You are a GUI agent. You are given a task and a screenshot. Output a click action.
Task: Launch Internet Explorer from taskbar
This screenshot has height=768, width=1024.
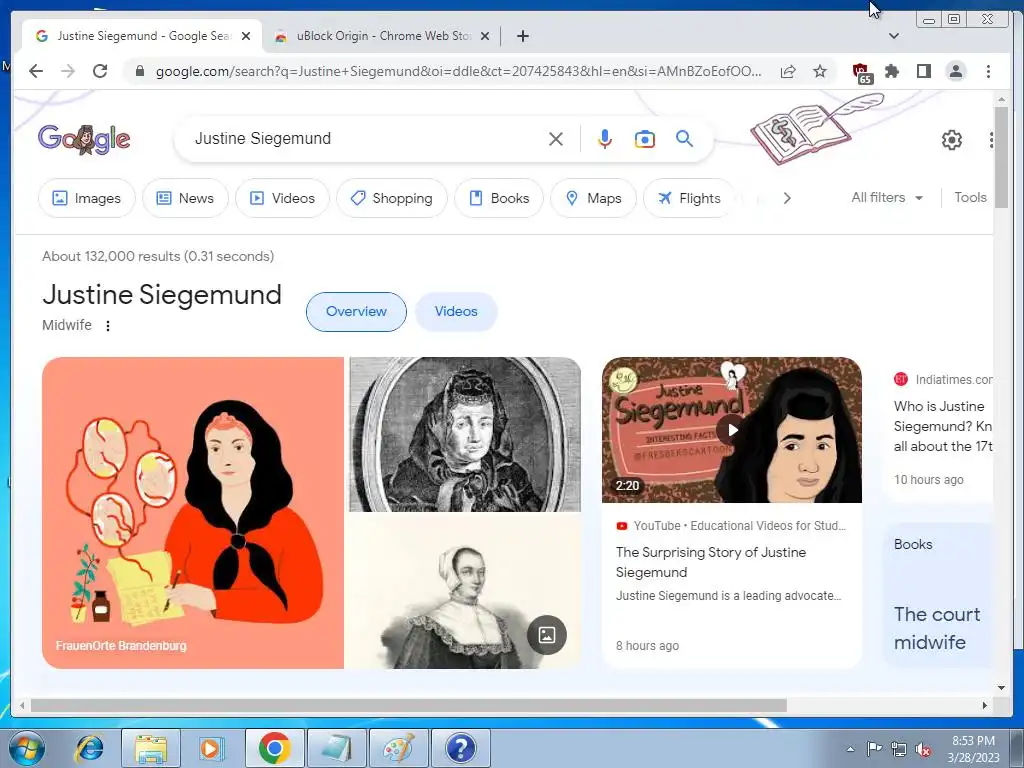coord(89,748)
